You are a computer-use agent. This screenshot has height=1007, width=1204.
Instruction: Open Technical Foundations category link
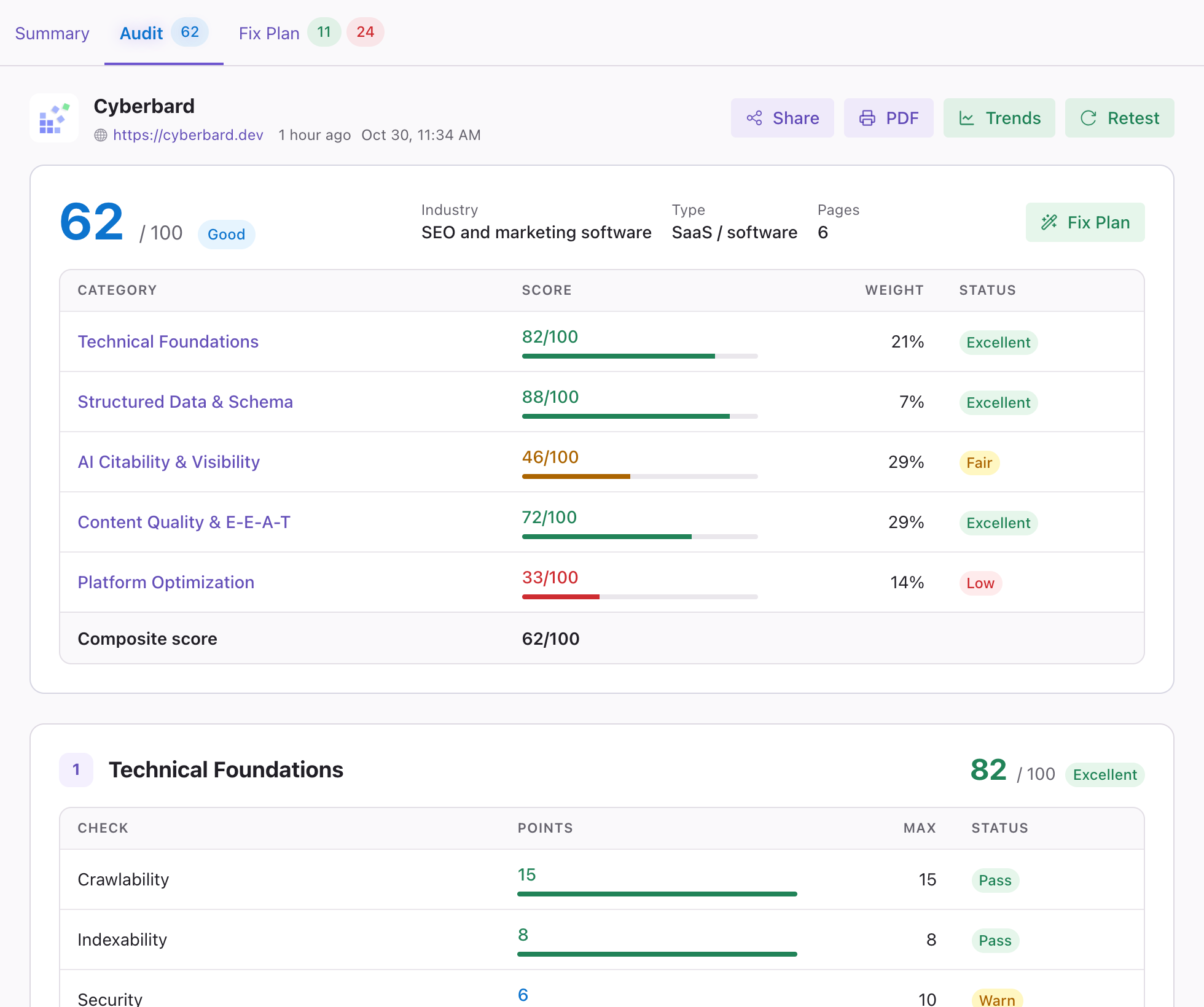(168, 341)
